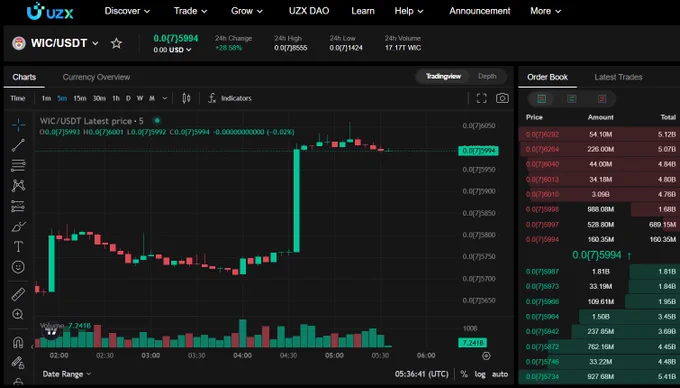
Task: Switch to the Currency Overview tab
Action: pyautogui.click(x=96, y=77)
